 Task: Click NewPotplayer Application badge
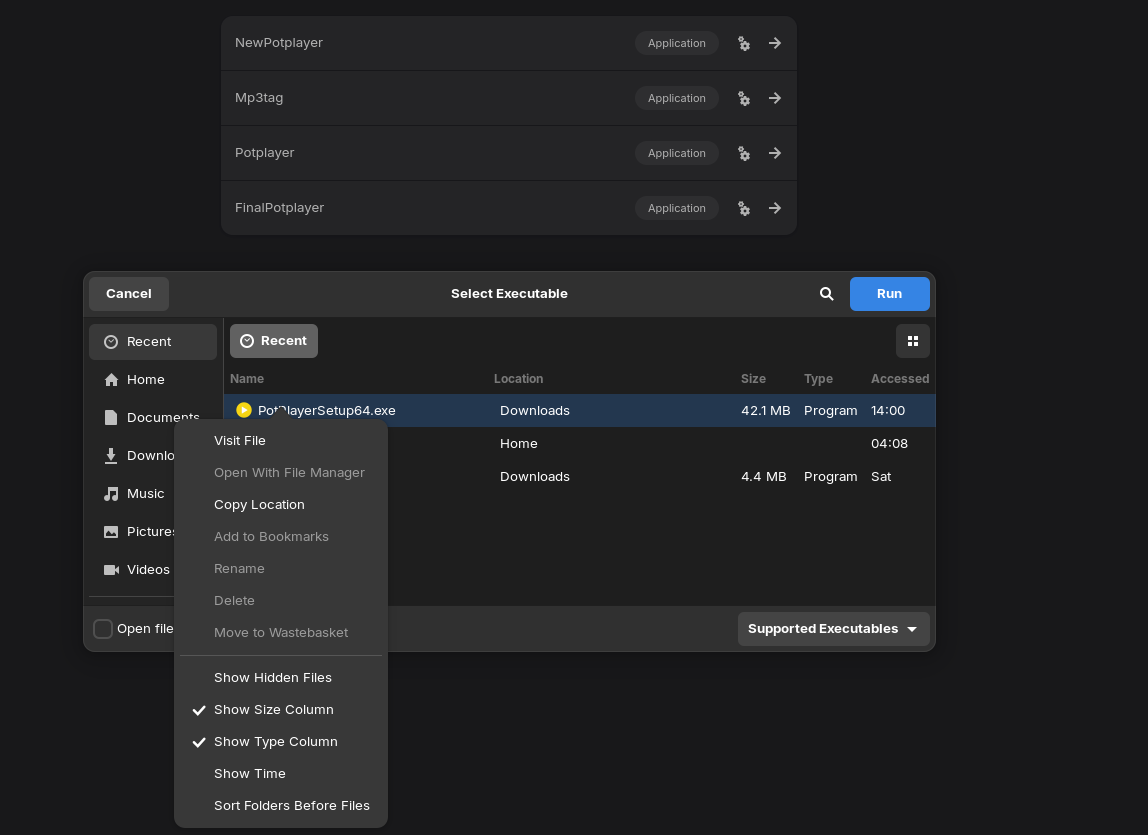[676, 43]
